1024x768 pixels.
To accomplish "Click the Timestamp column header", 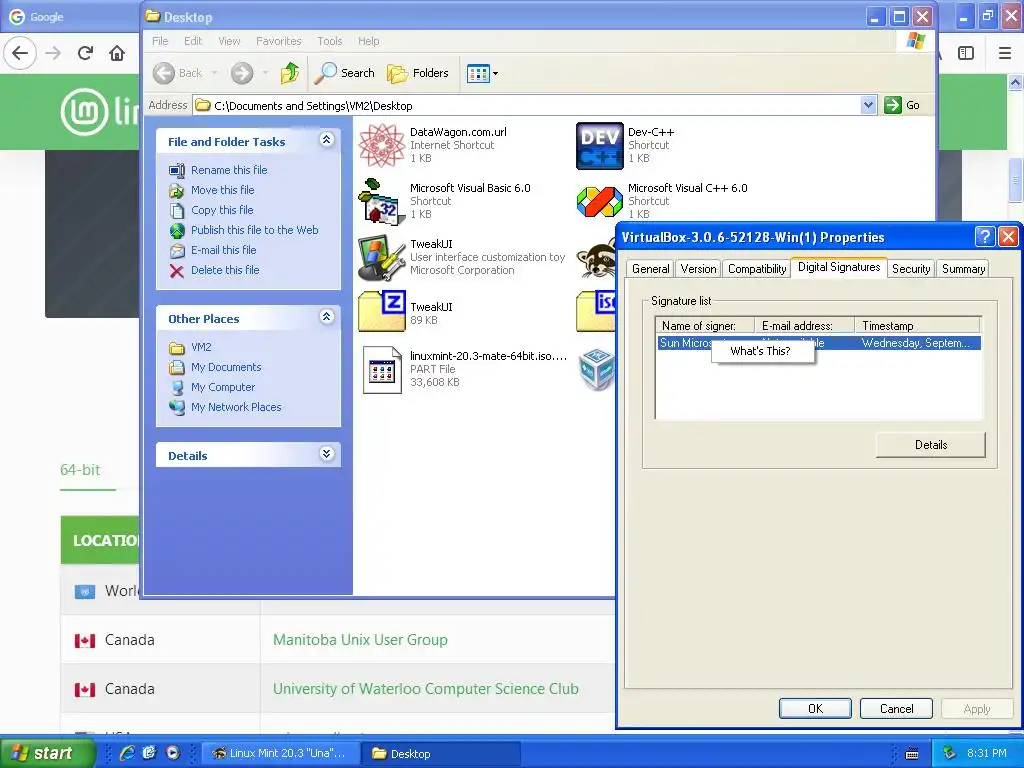I will pos(918,325).
